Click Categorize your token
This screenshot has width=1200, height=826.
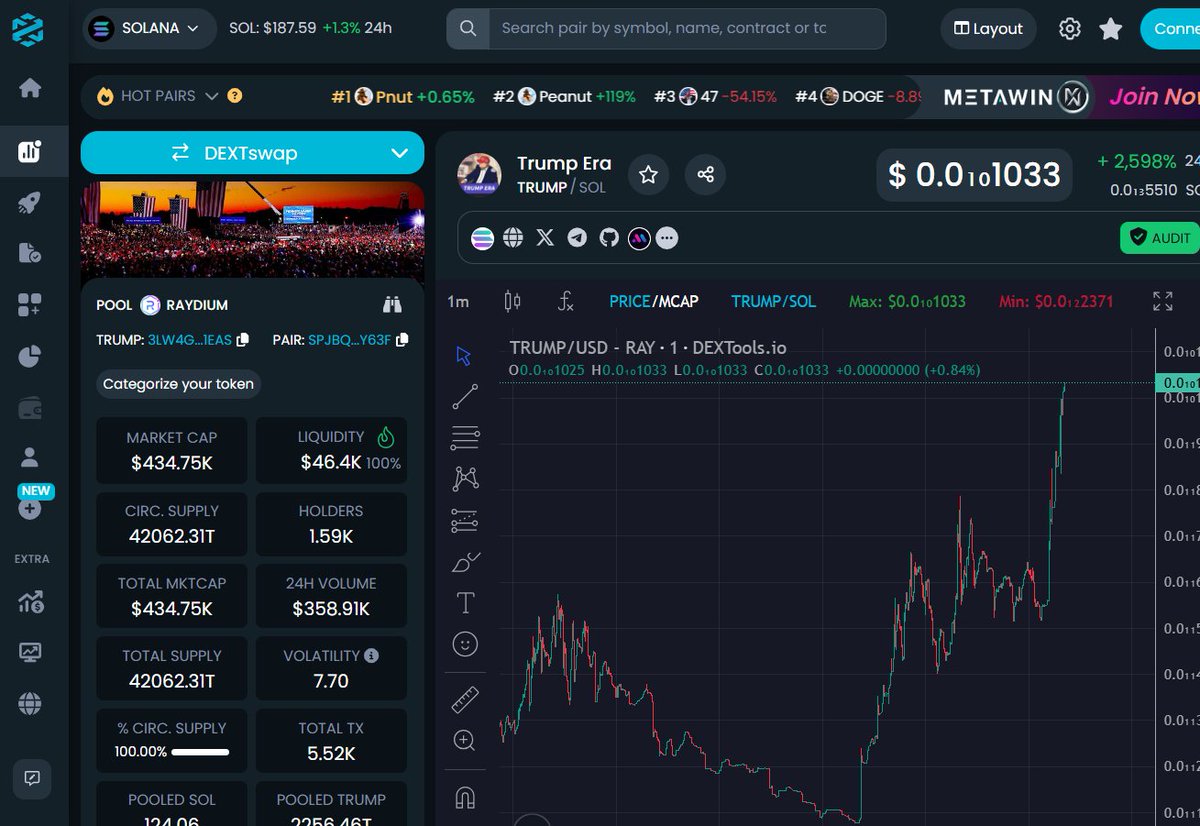point(179,384)
